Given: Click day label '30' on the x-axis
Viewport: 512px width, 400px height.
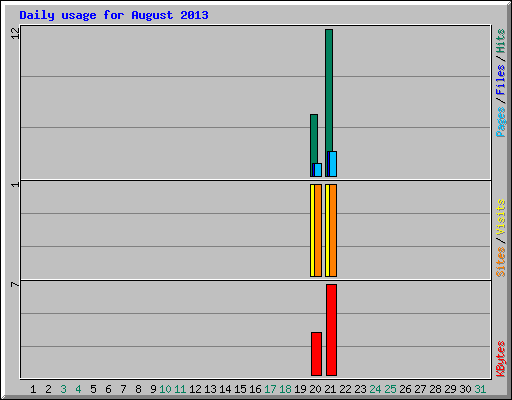Looking at the screenshot, I should [x=465, y=389].
